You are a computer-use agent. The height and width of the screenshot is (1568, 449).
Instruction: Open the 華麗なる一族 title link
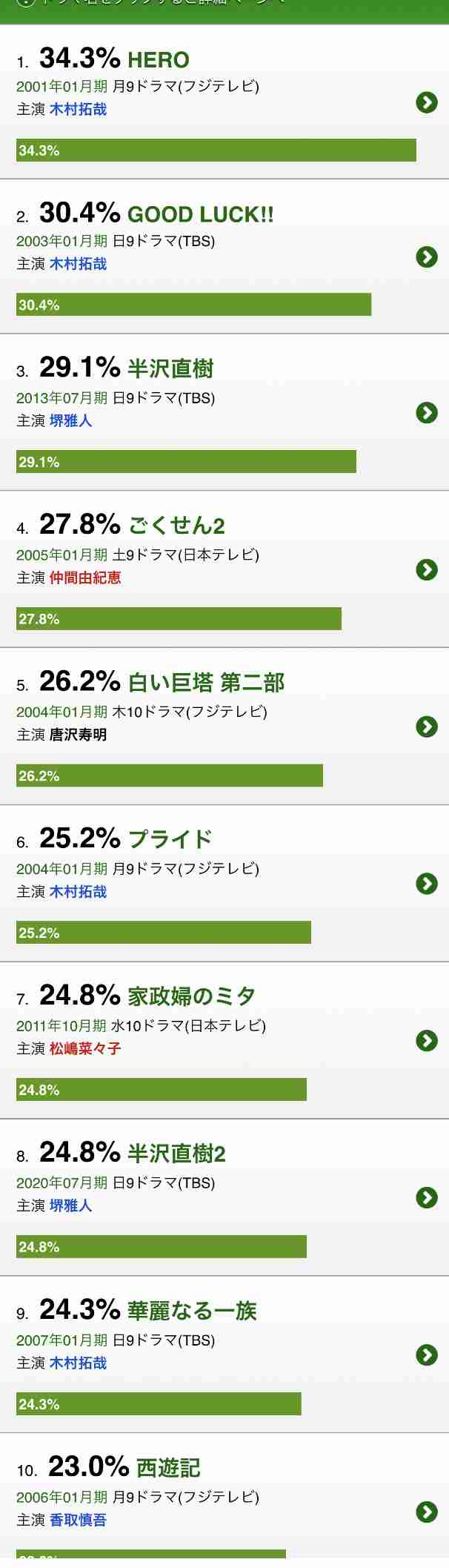pos(192,1311)
